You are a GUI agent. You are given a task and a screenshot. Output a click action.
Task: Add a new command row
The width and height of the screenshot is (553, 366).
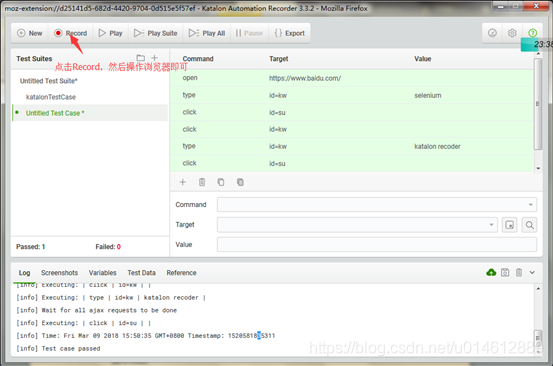click(x=183, y=182)
